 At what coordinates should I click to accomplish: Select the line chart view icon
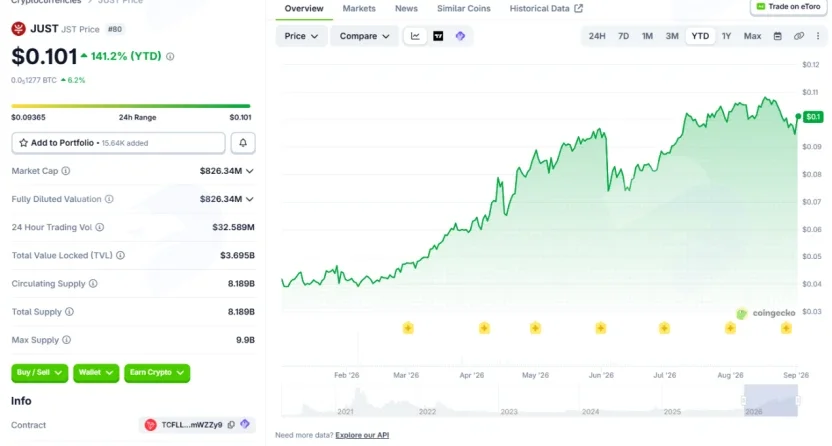[x=415, y=36]
